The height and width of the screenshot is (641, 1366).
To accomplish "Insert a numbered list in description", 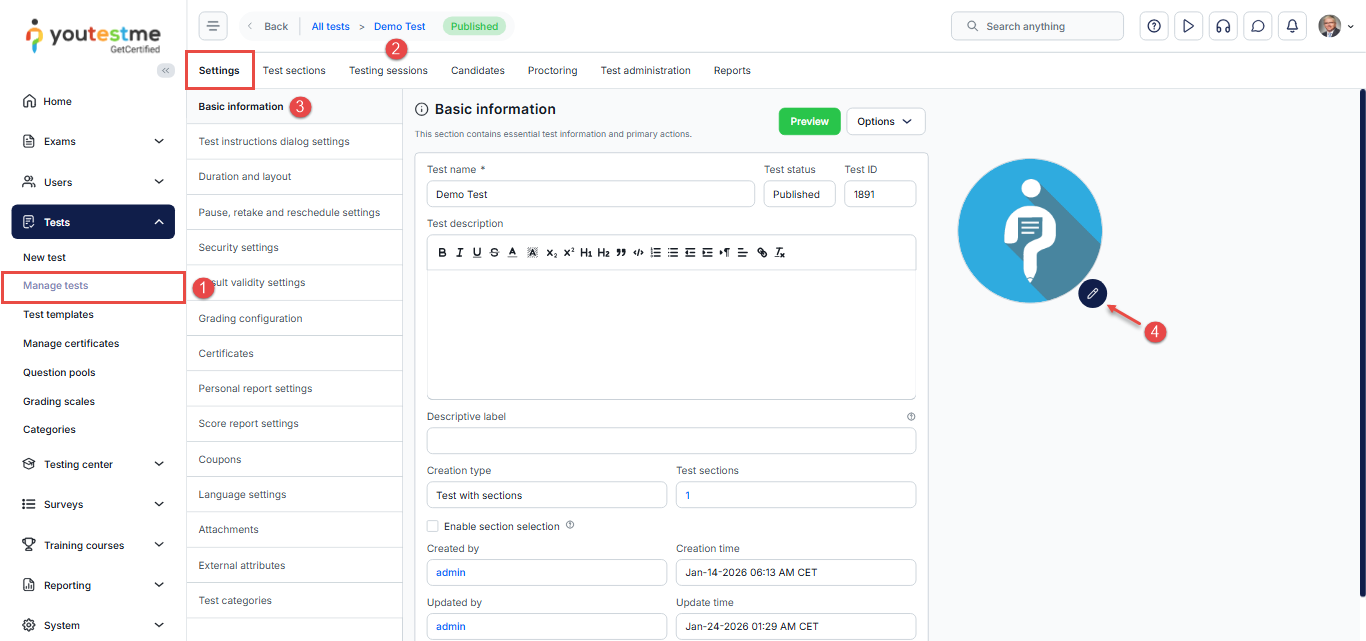I will (x=656, y=253).
